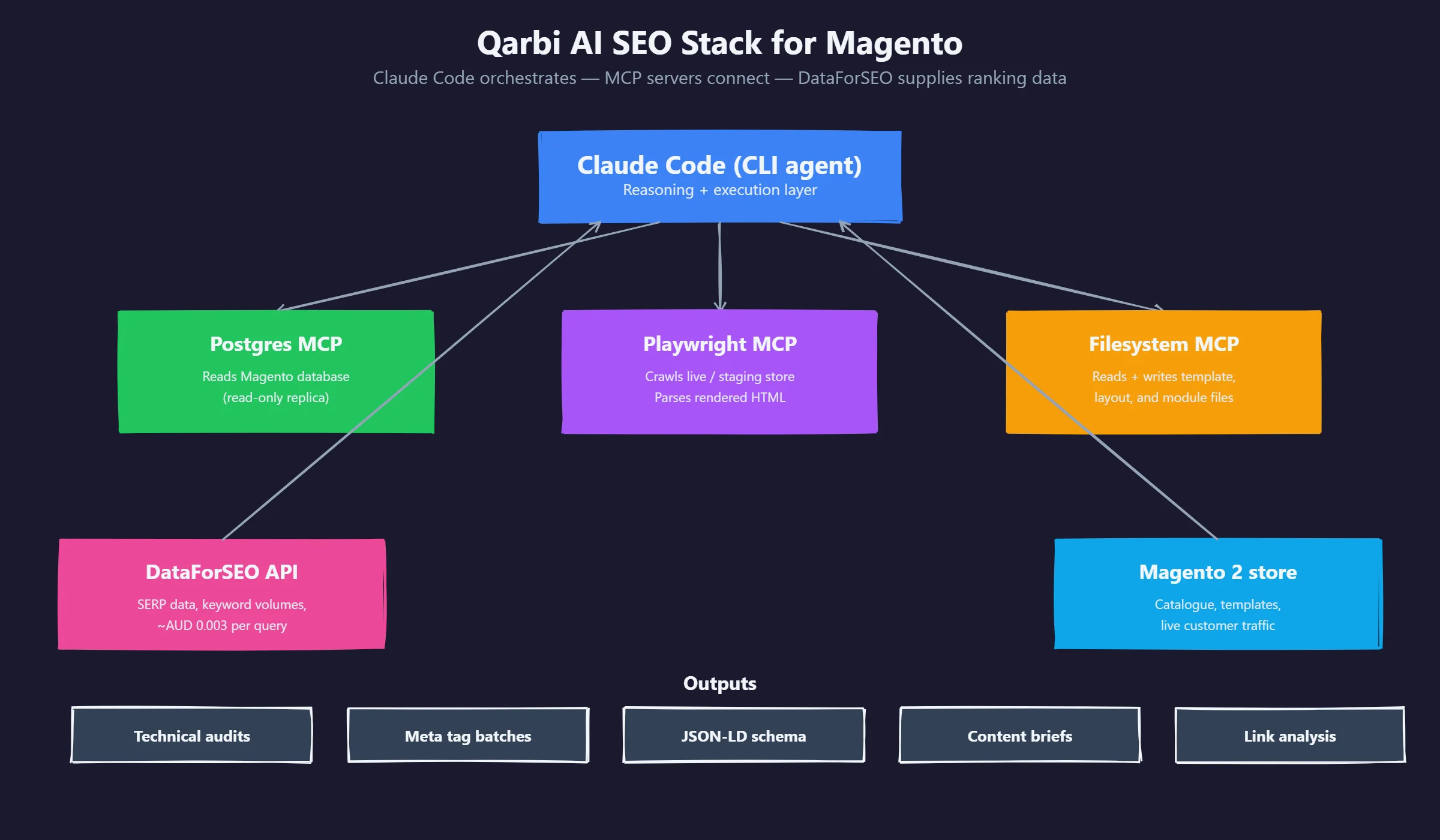Viewport: 1440px width, 840px height.
Task: Click 'Reads Magento database' text
Action: pos(276,376)
